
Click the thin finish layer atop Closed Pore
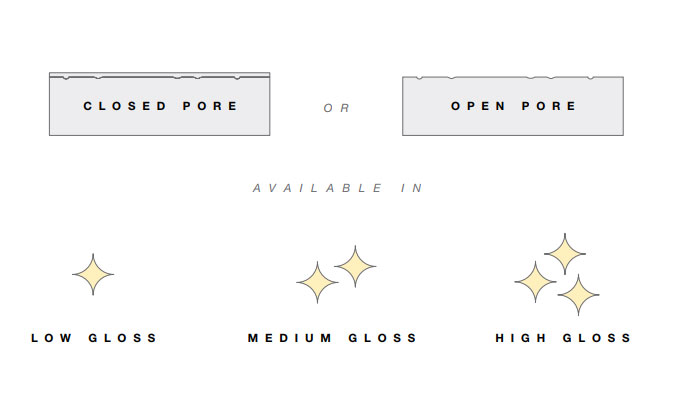[160, 75]
